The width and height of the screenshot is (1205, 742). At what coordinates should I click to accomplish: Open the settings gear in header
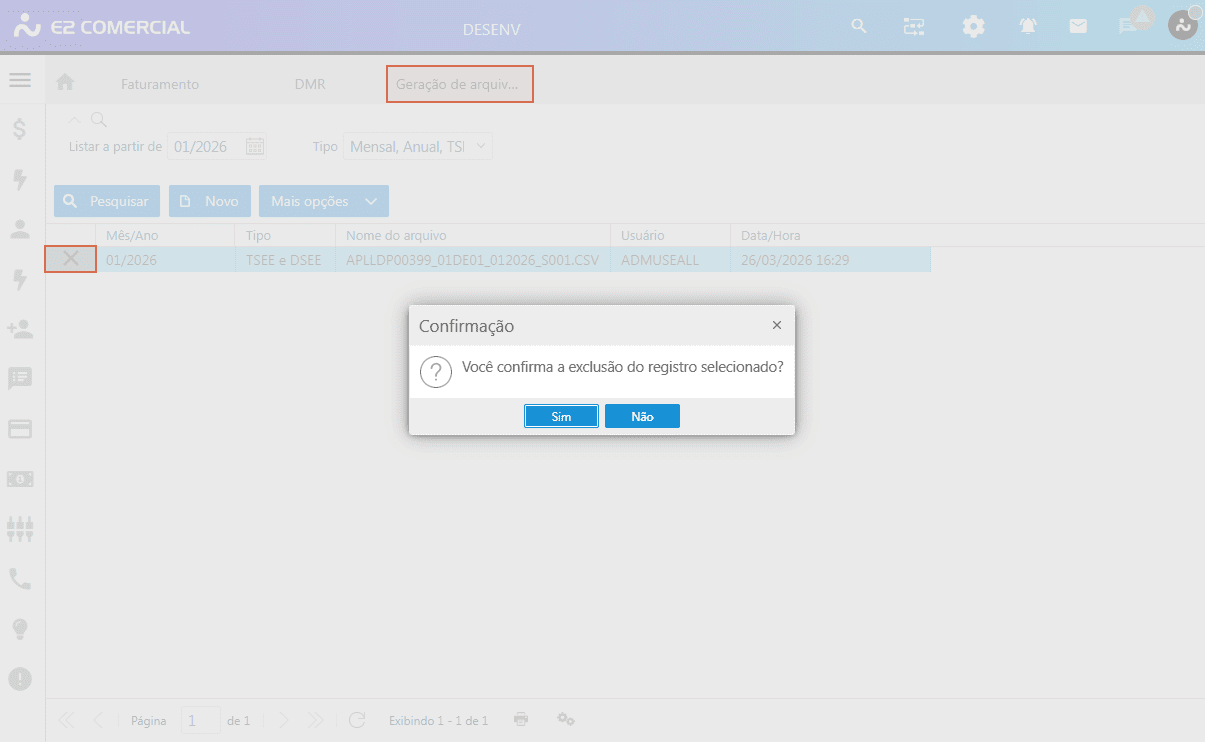[x=973, y=27]
